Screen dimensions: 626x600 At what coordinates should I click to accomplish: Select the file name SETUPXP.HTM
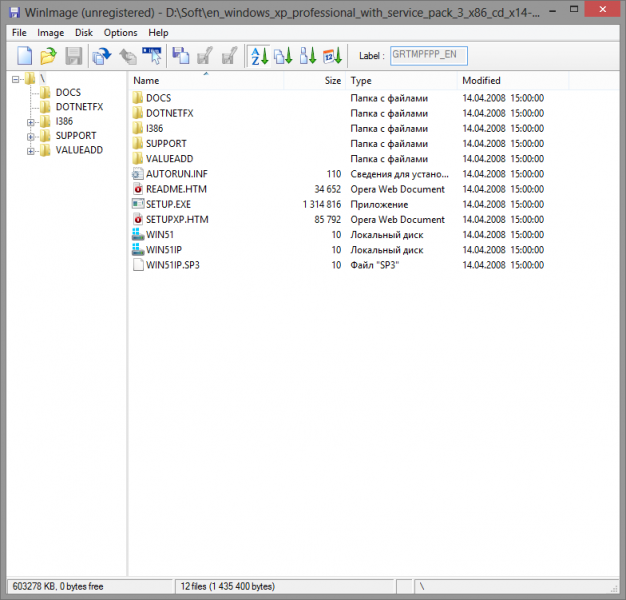pos(177,219)
